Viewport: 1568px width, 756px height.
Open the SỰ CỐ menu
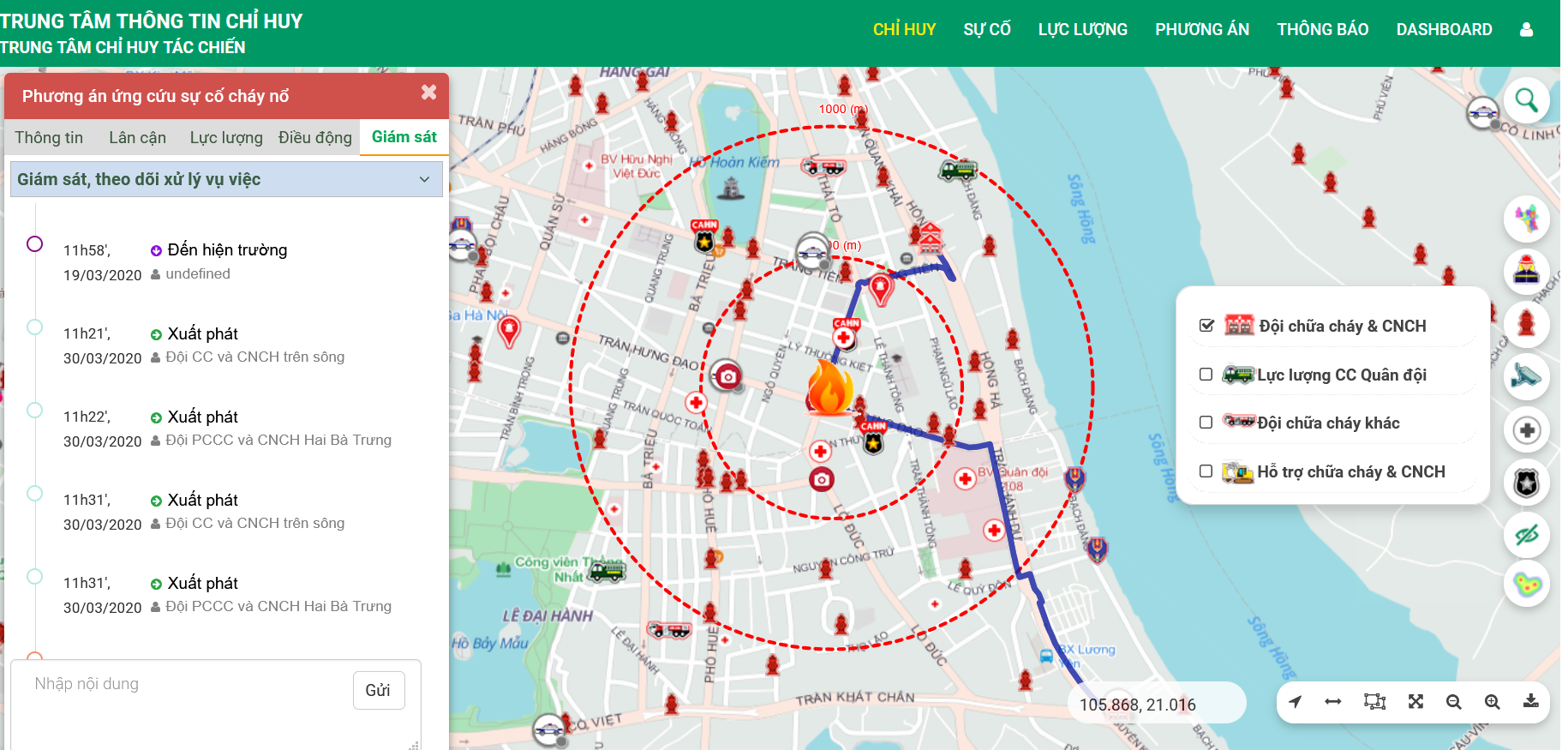986,30
